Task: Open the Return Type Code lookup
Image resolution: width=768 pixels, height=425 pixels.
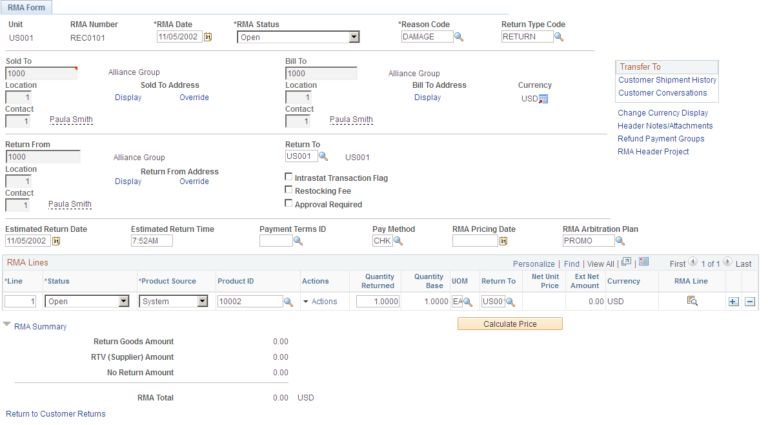Action: tap(559, 37)
